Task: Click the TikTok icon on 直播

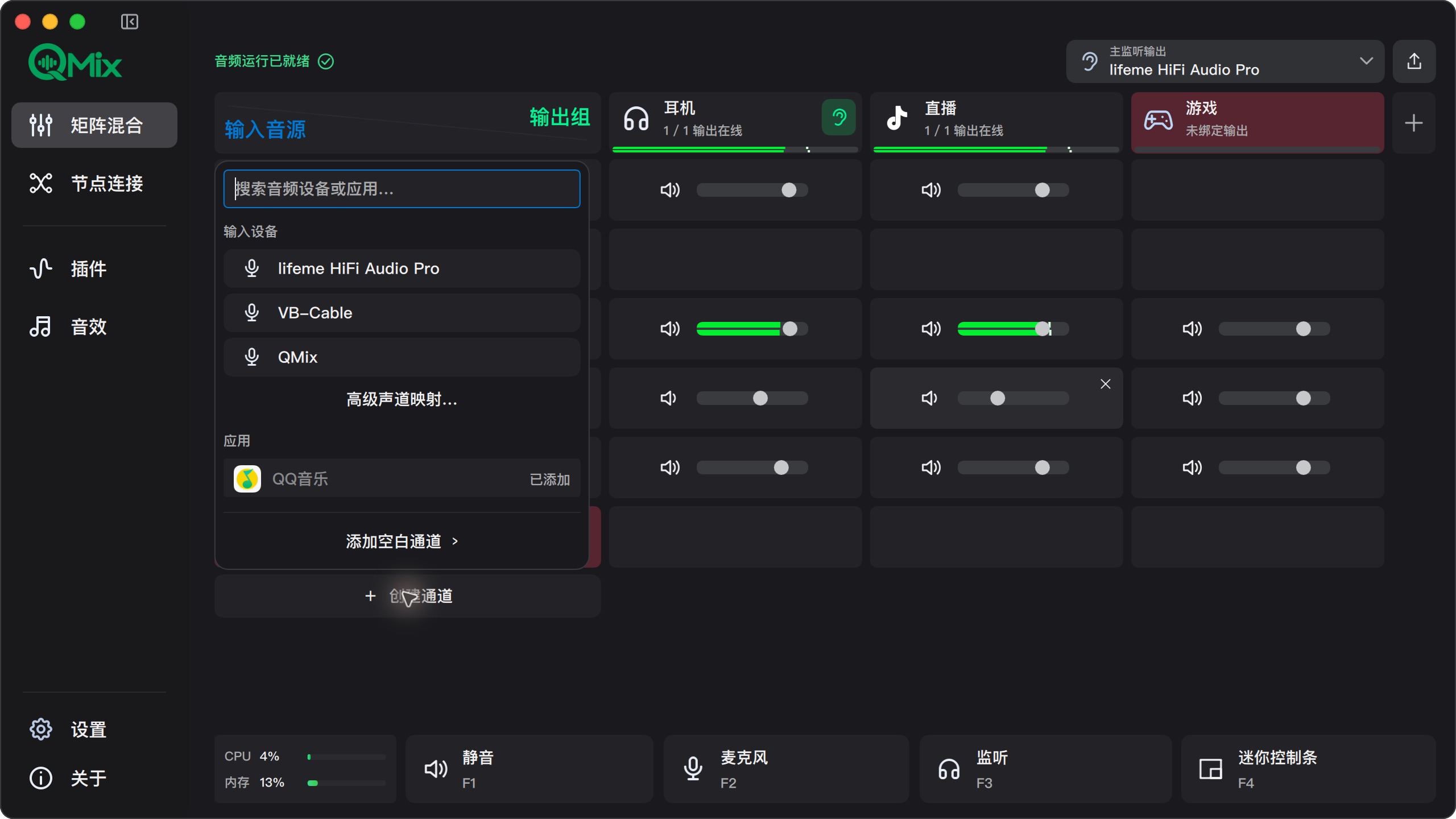Action: pos(897,118)
